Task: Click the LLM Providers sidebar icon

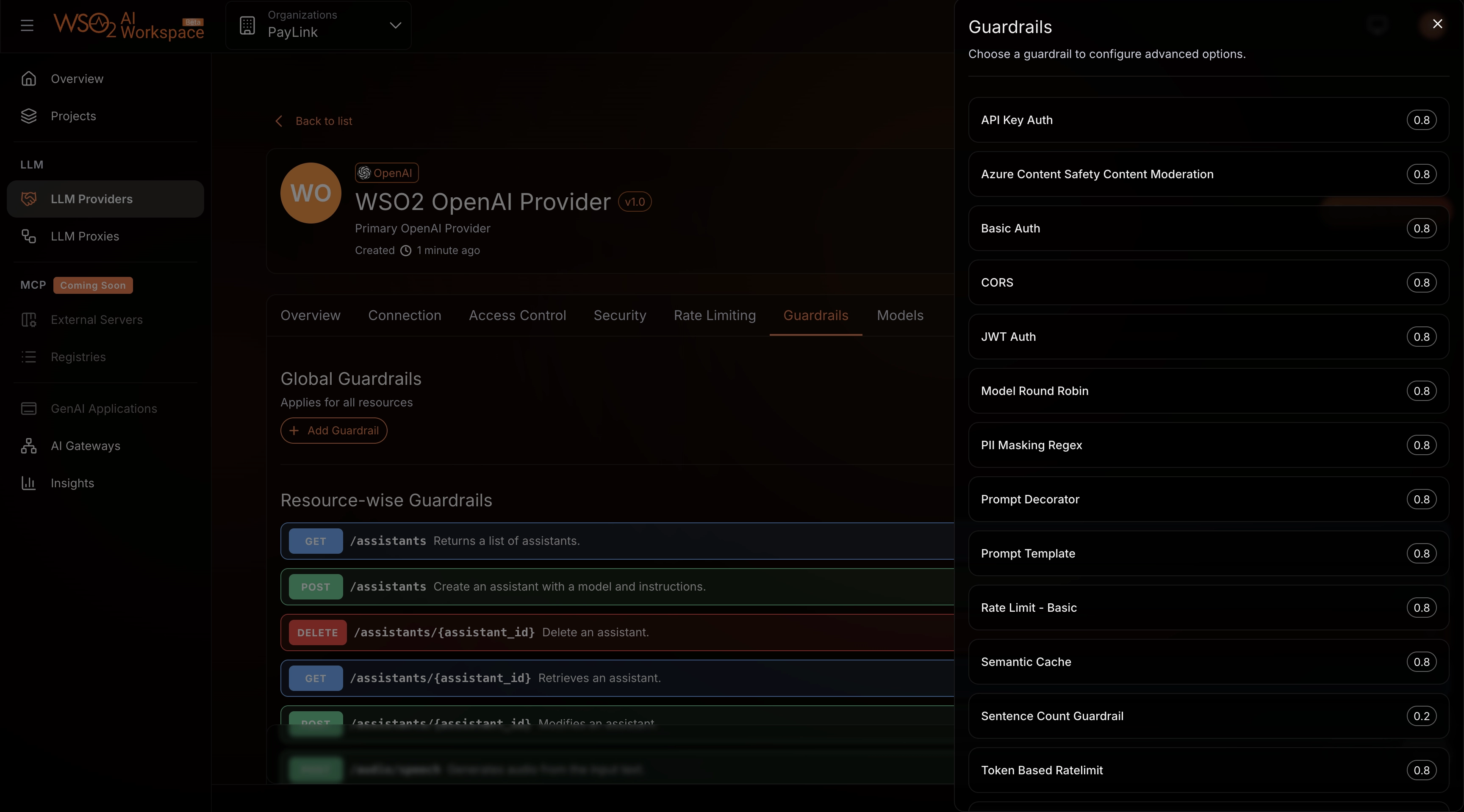Action: 28,199
